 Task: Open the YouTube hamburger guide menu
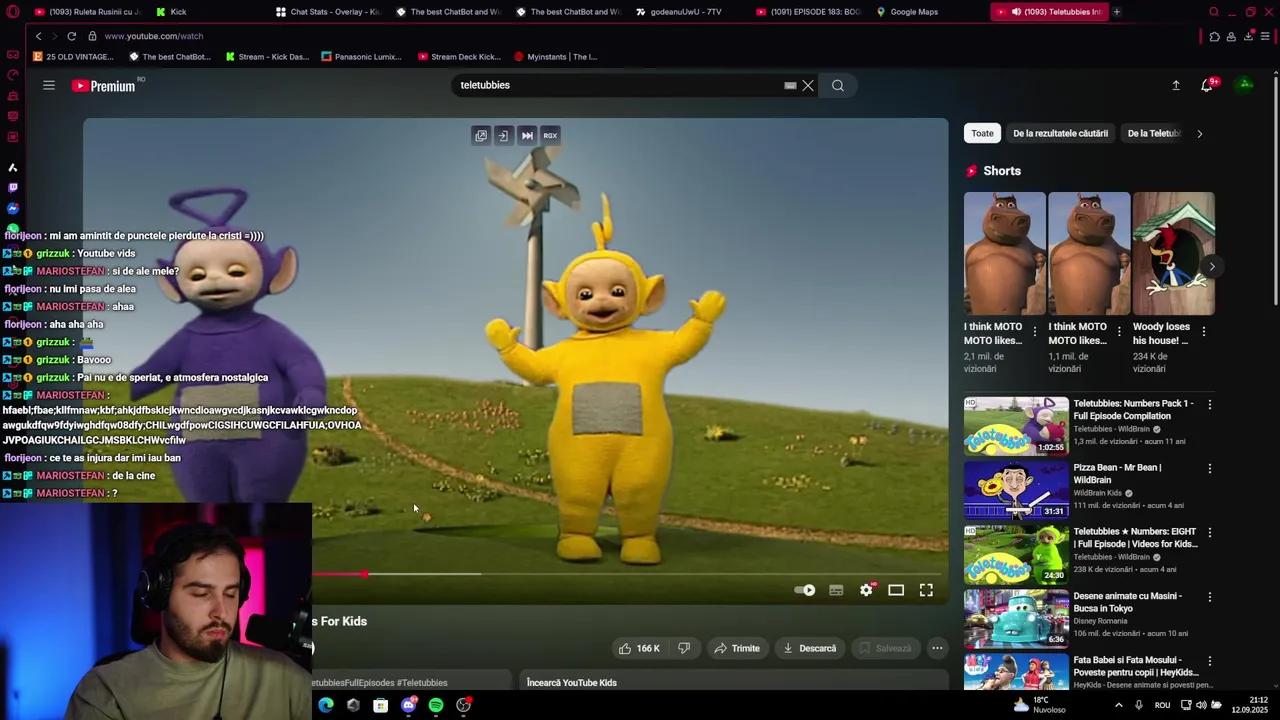48,85
